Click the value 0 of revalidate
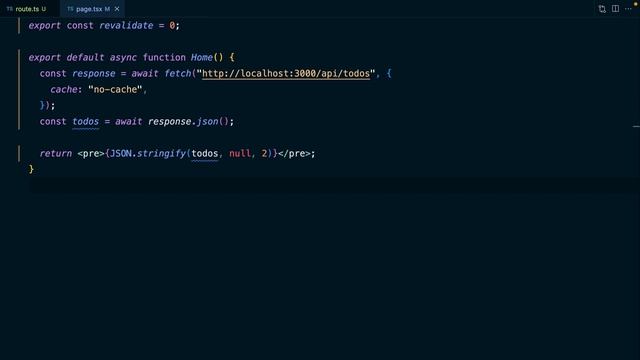The height and width of the screenshot is (360, 640). coord(172,25)
